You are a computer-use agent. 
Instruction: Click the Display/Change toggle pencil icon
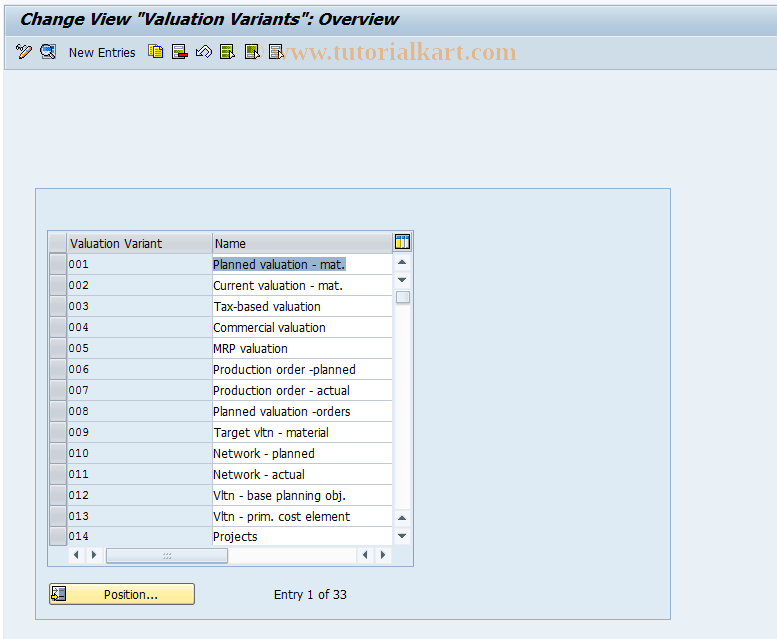coord(24,52)
